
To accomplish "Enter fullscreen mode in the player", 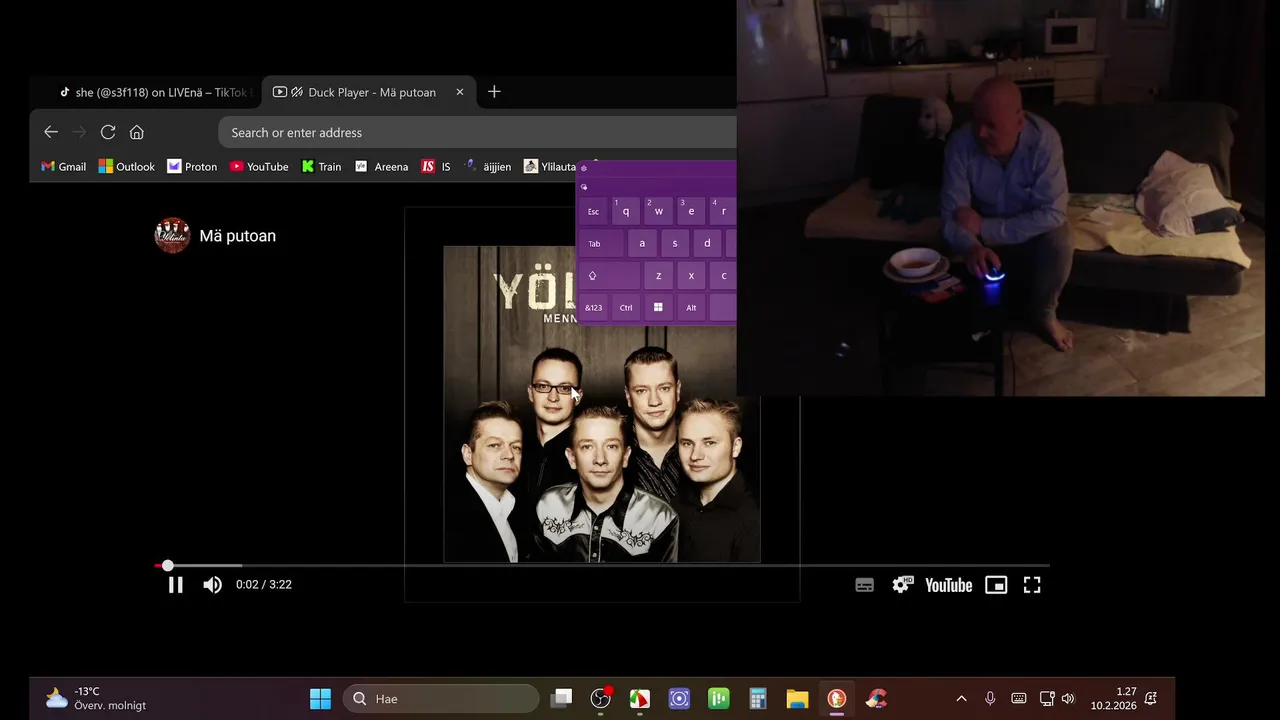I will (1032, 585).
